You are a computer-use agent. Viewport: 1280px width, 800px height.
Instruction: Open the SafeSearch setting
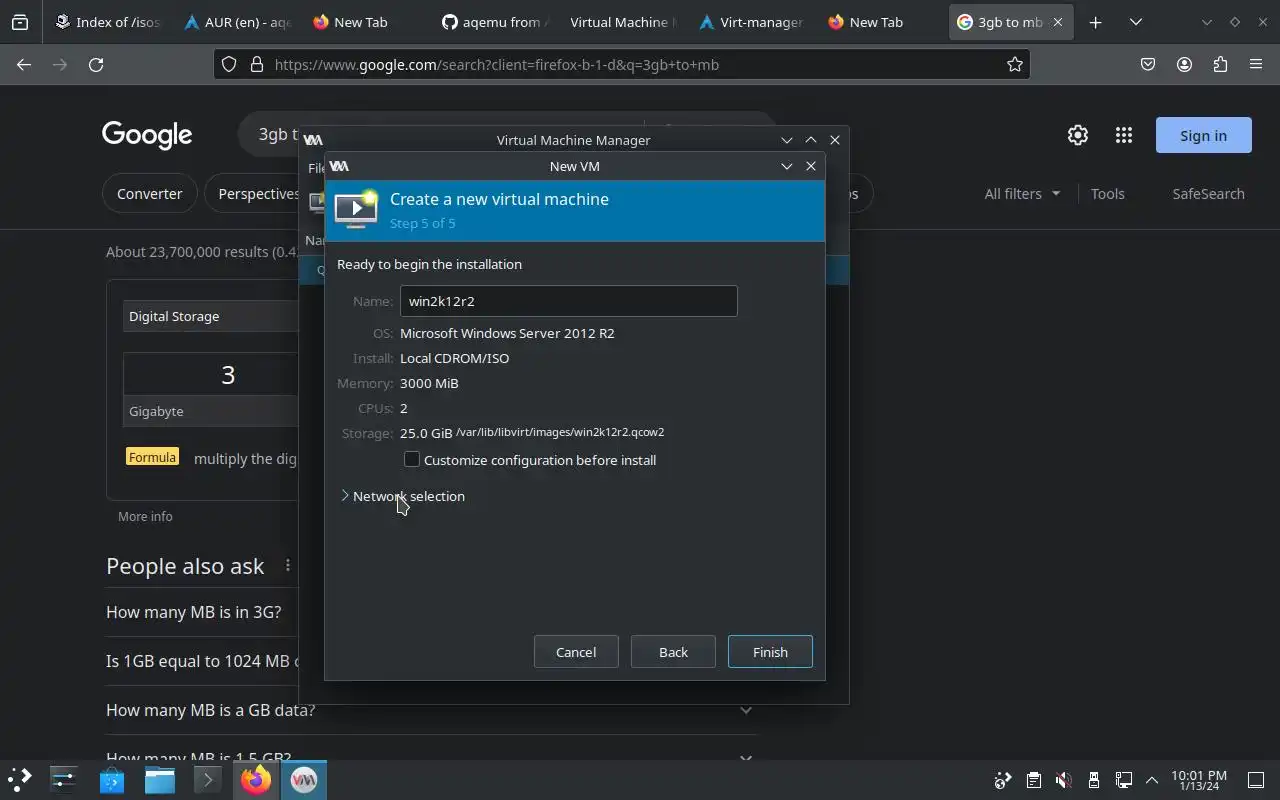[x=1208, y=194]
